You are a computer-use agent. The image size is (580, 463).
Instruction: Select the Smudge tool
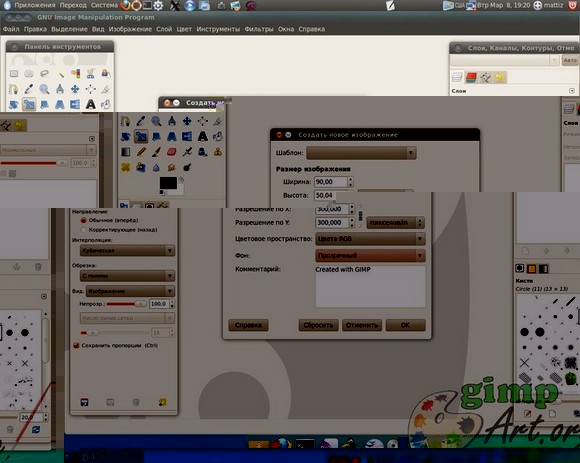tap(172, 168)
